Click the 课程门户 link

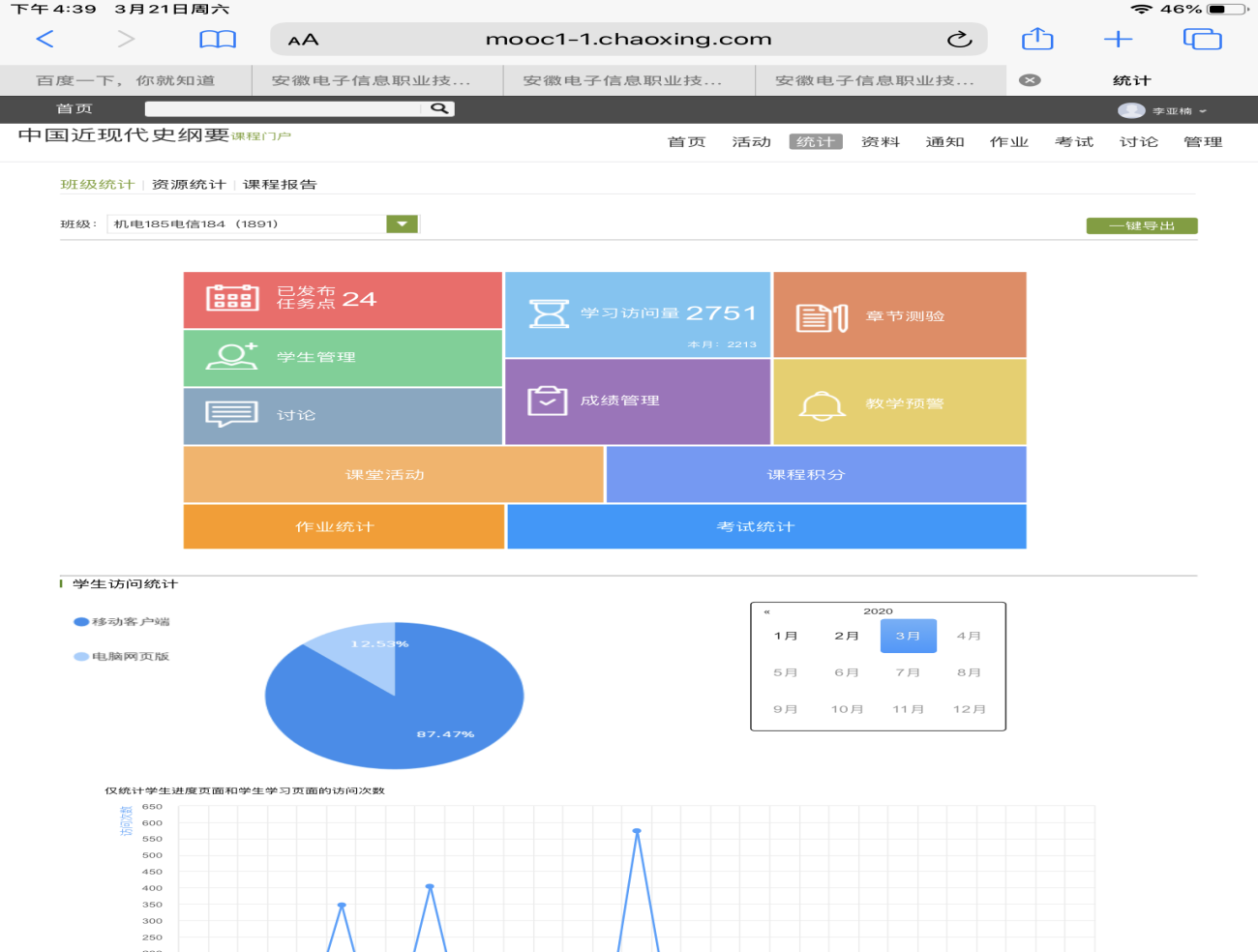(261, 136)
